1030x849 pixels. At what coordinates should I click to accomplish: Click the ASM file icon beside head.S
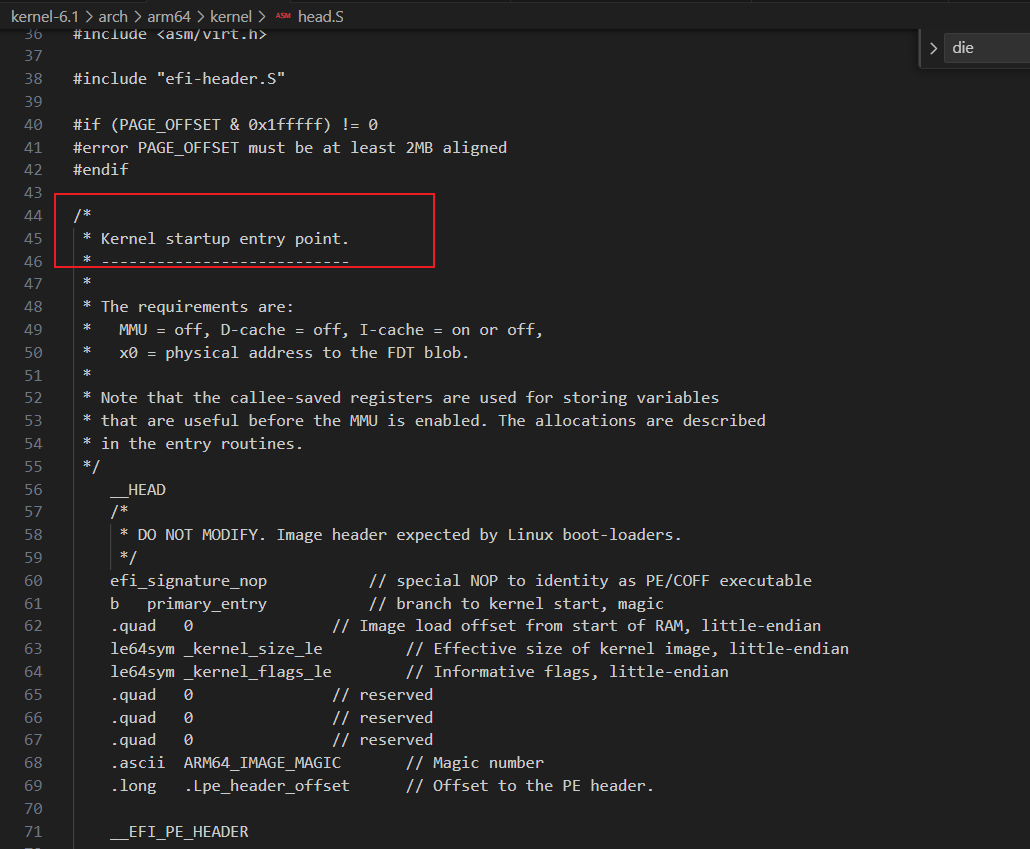[x=283, y=17]
